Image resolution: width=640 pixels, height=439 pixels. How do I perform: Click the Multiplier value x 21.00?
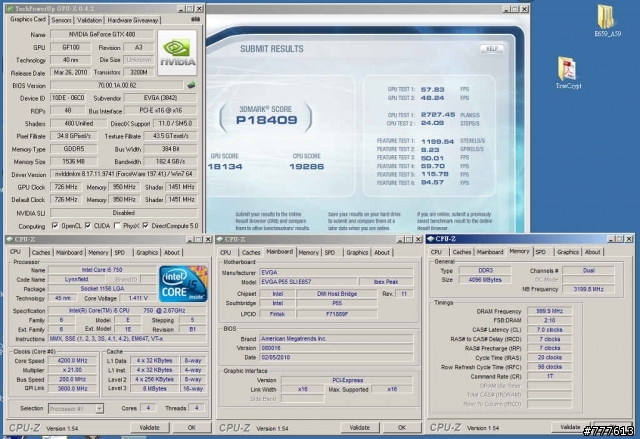(73, 370)
